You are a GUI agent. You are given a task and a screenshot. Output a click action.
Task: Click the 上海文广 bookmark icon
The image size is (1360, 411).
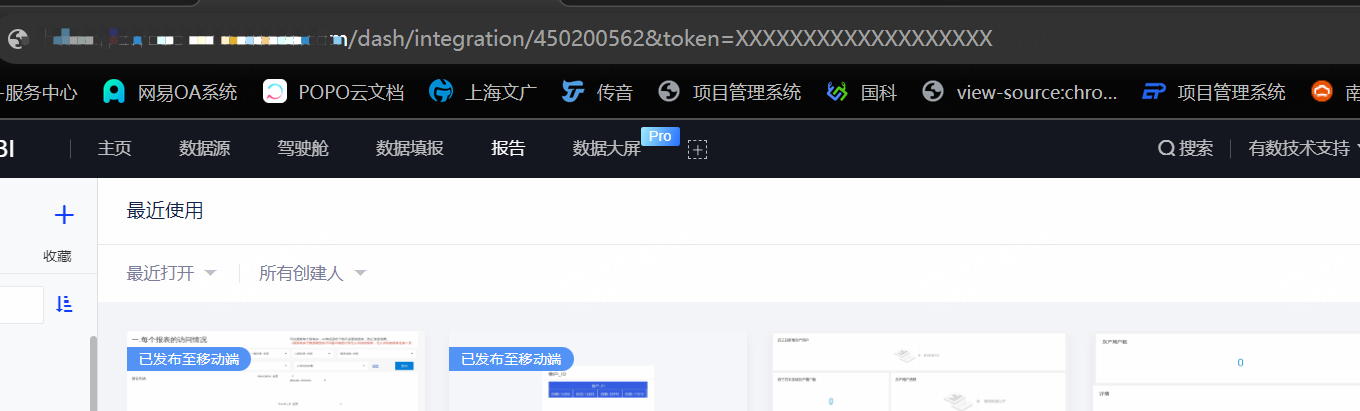pyautogui.click(x=441, y=93)
